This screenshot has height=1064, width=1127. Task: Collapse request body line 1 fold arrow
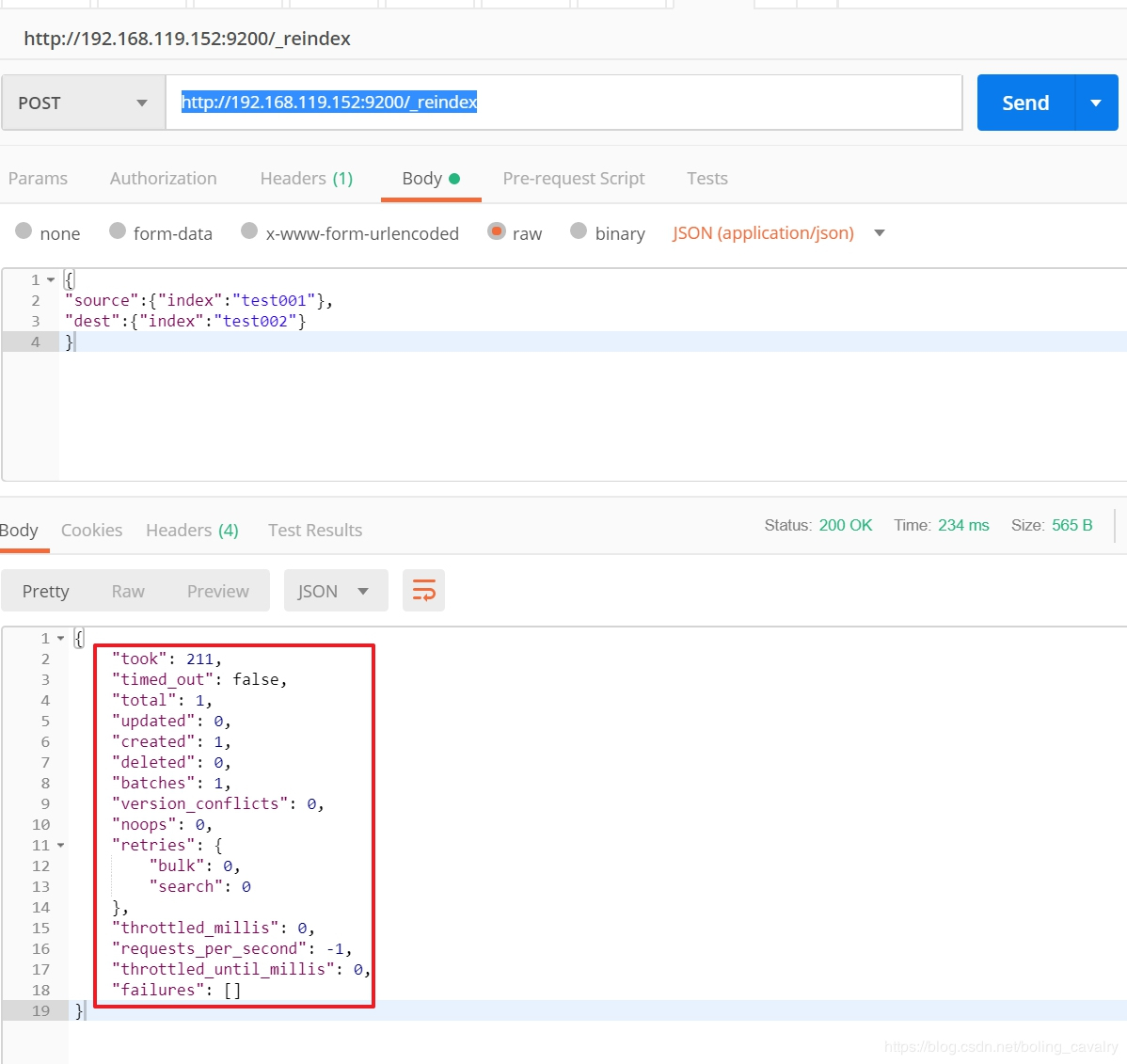(x=51, y=279)
